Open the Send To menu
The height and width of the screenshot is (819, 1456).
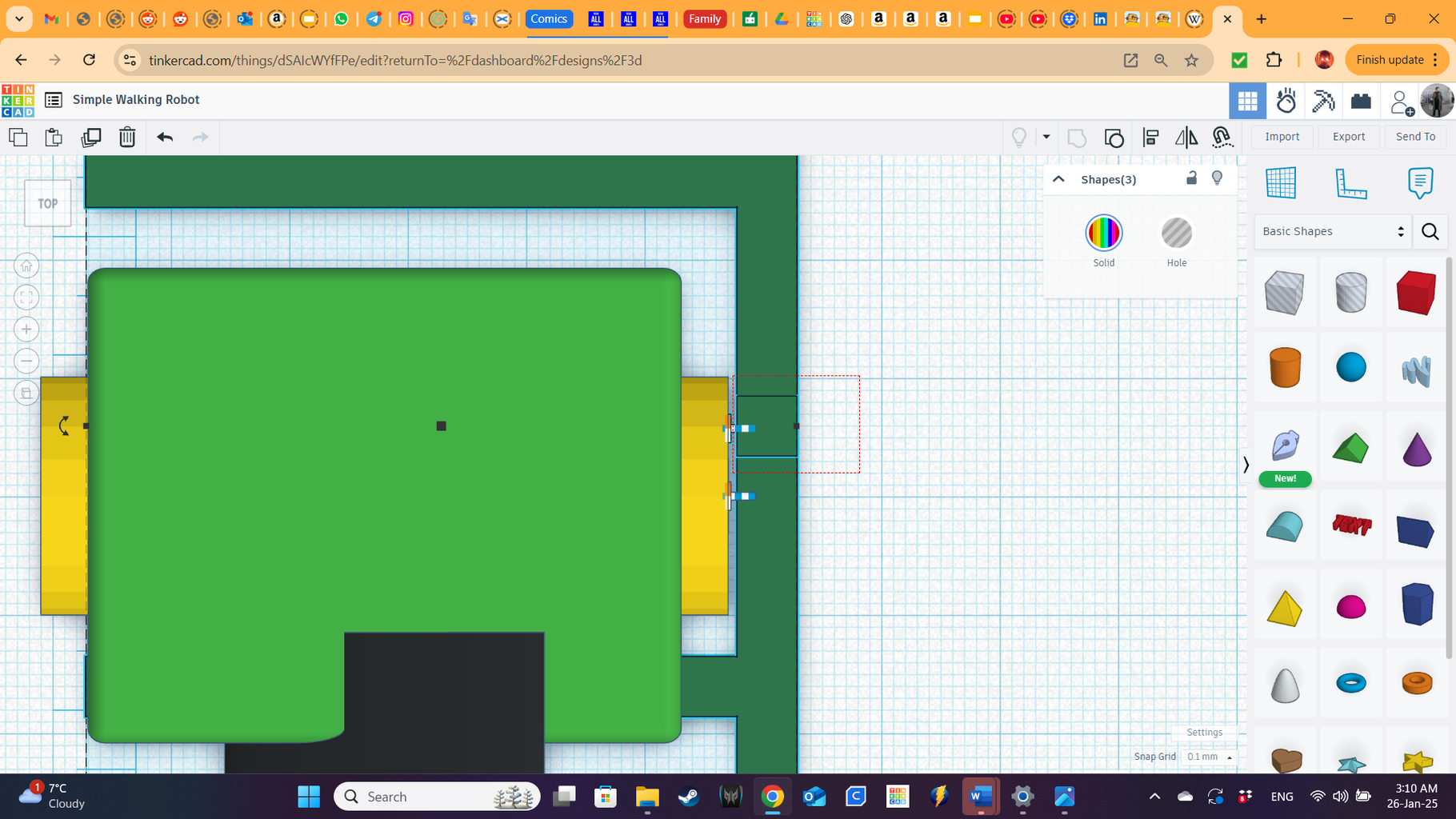[x=1415, y=137]
